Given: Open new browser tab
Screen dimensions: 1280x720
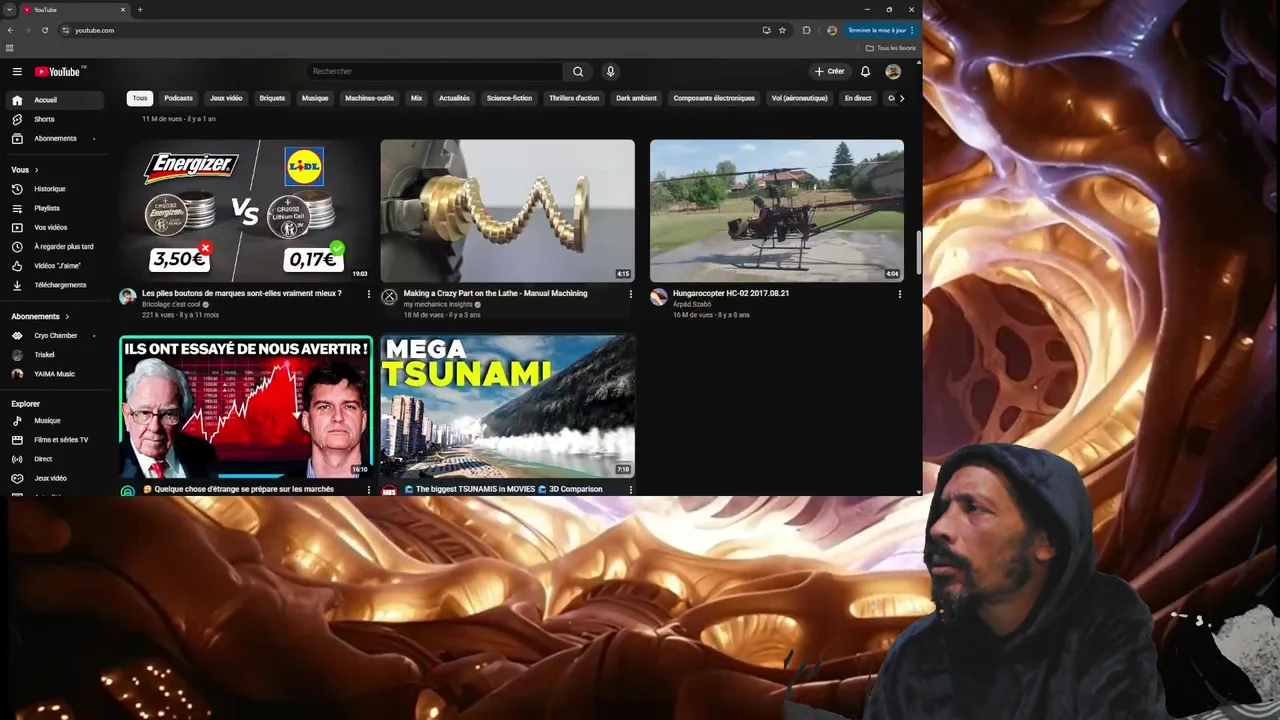Looking at the screenshot, I should tap(140, 10).
